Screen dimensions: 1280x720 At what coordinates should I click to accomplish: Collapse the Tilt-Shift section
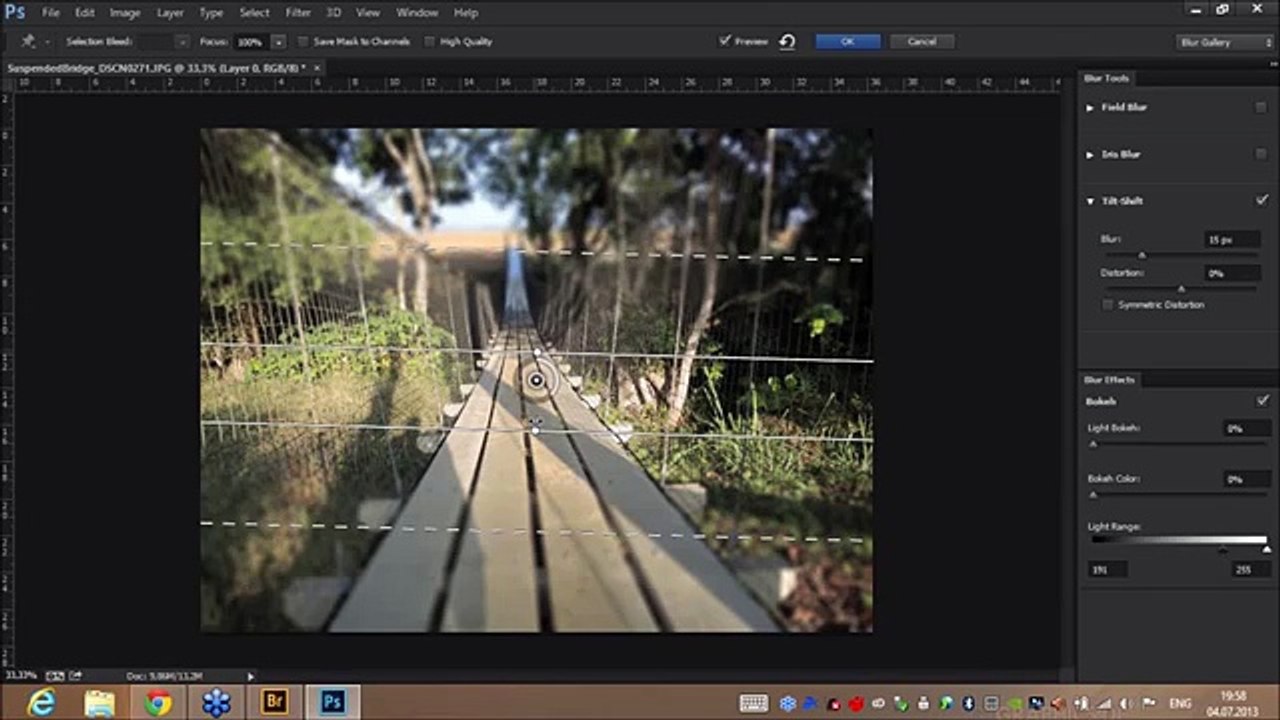(1090, 201)
